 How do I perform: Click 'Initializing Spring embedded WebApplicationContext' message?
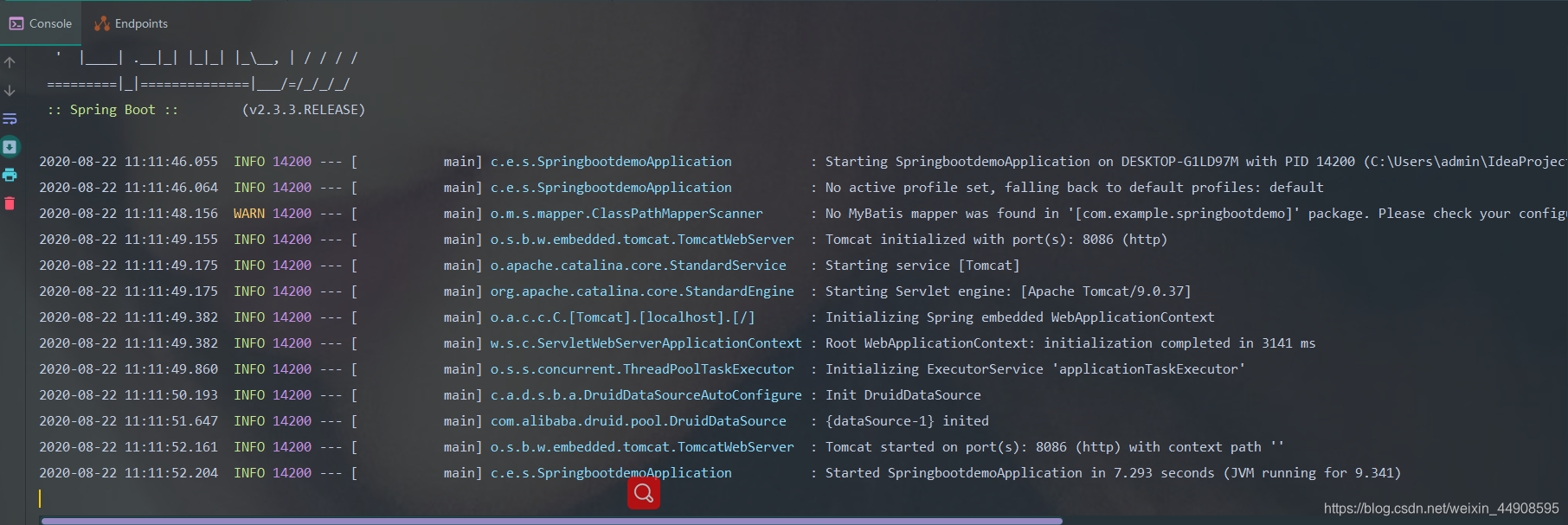click(1019, 317)
